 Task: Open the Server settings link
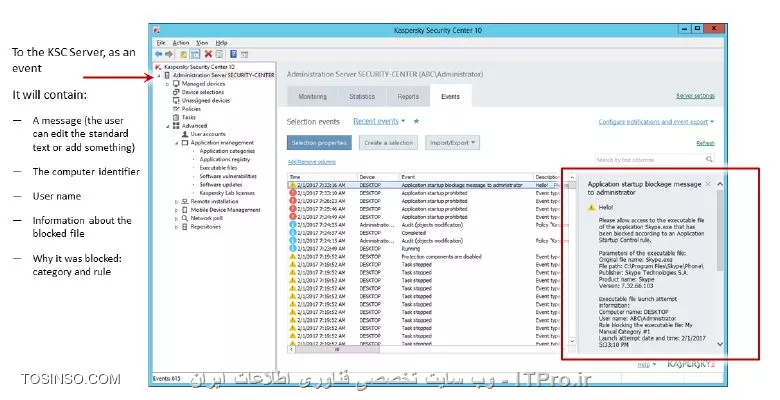coord(695,96)
